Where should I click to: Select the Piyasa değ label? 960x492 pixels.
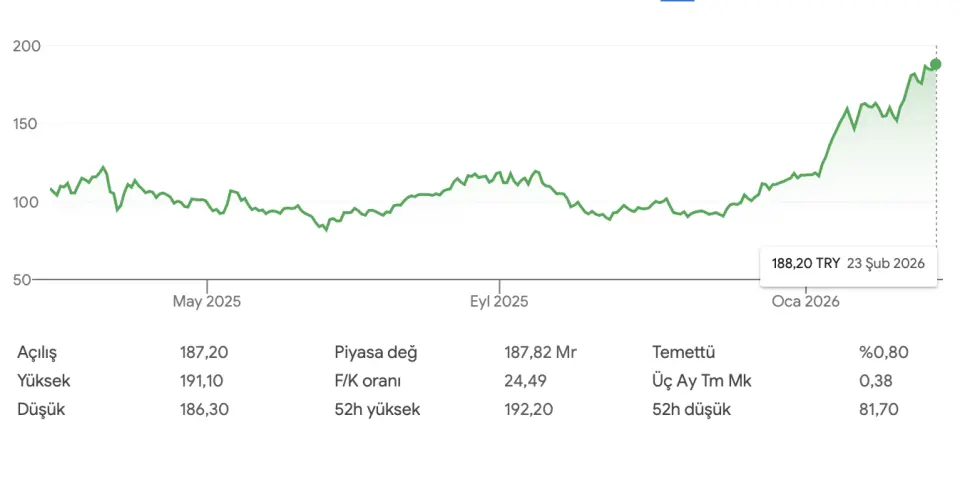pyautogui.click(x=376, y=352)
